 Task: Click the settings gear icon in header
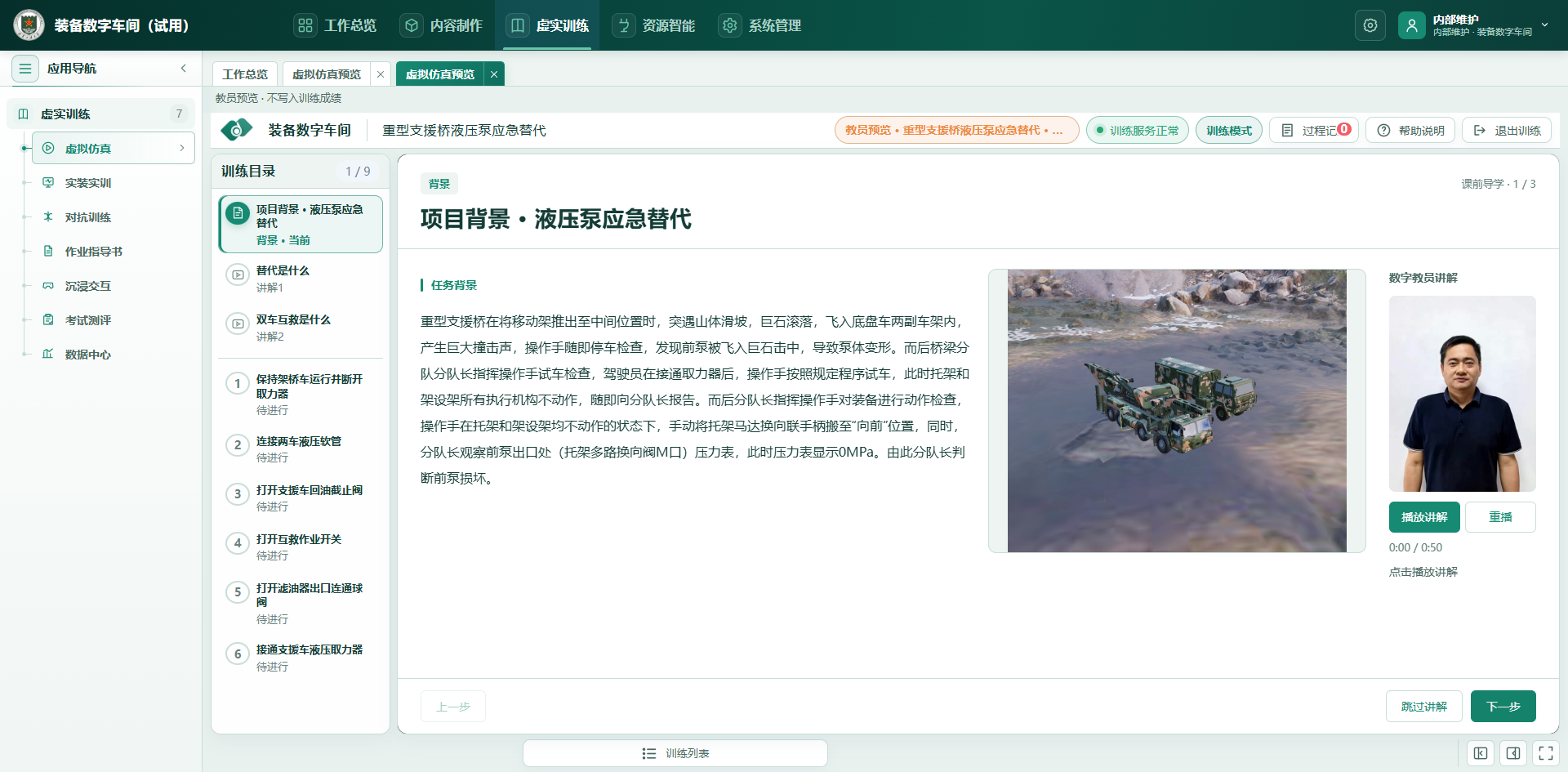(x=1370, y=25)
